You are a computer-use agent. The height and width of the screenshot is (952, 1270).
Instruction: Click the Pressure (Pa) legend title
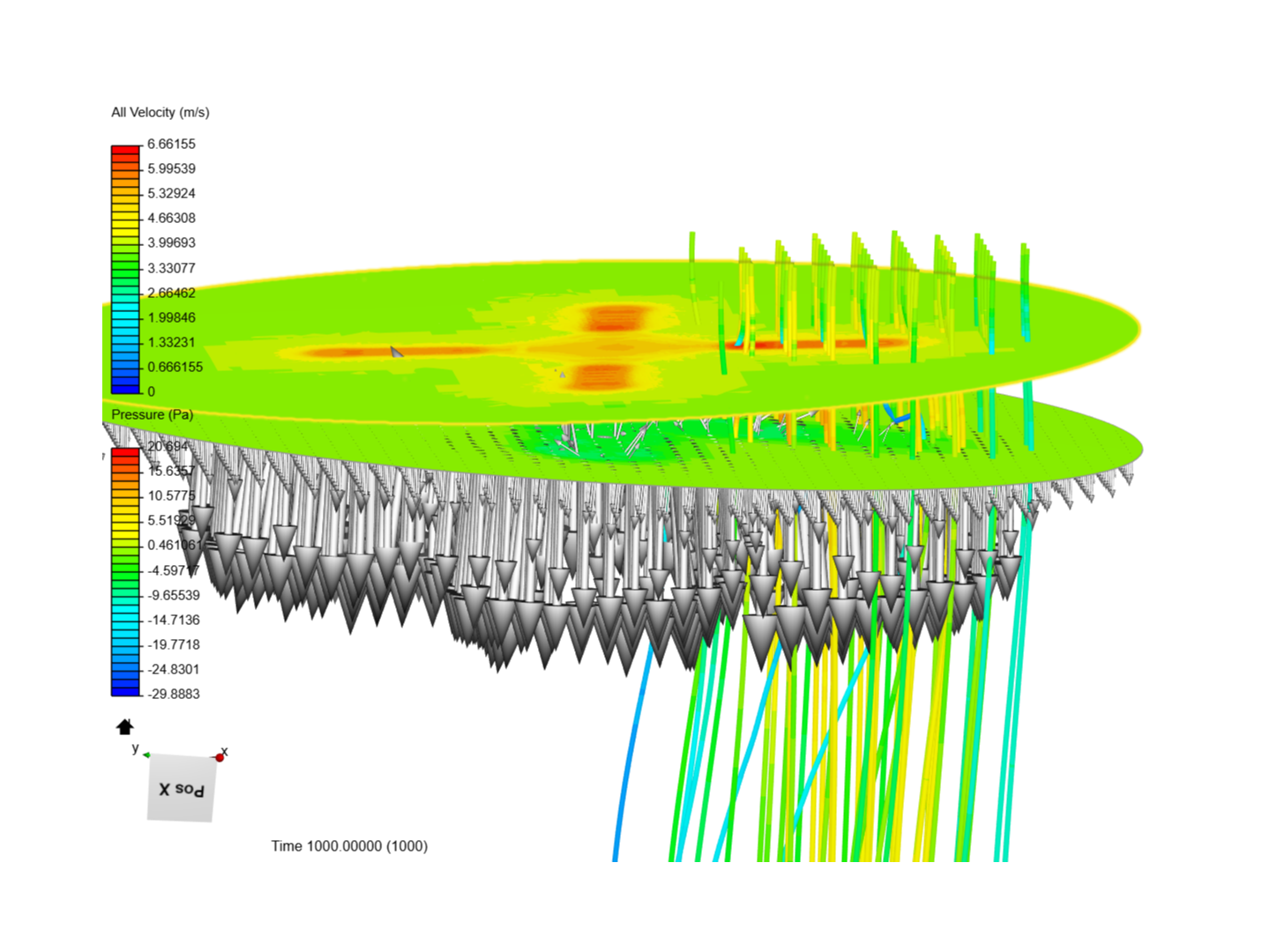tap(152, 414)
